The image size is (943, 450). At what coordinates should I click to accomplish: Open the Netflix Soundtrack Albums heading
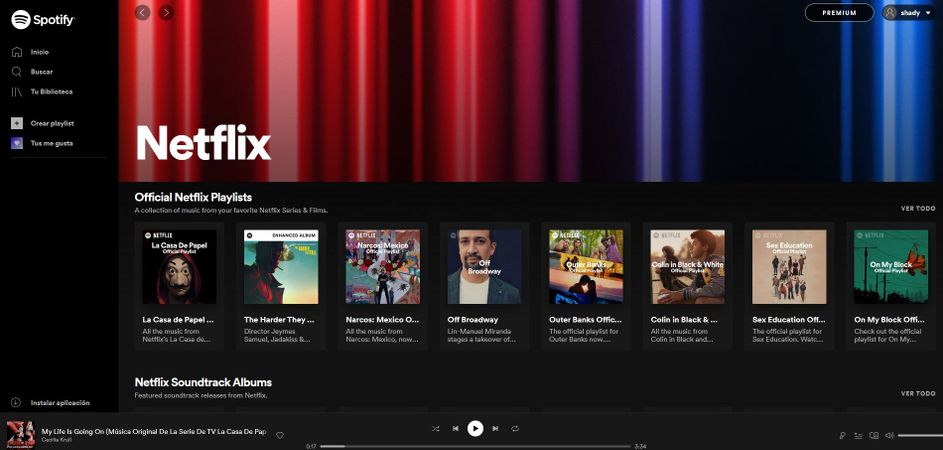(203, 382)
